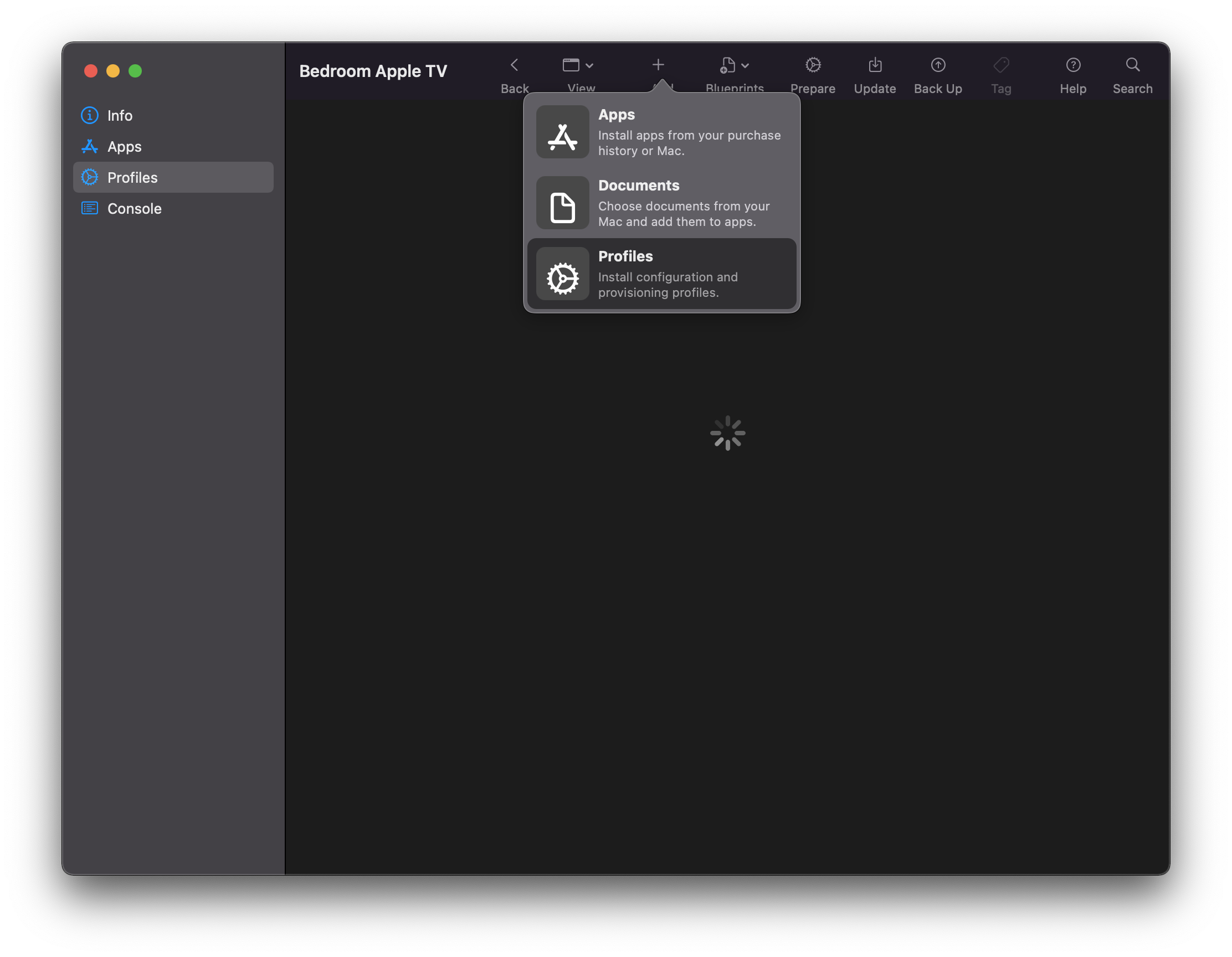Click the green zoom window button

[135, 71]
